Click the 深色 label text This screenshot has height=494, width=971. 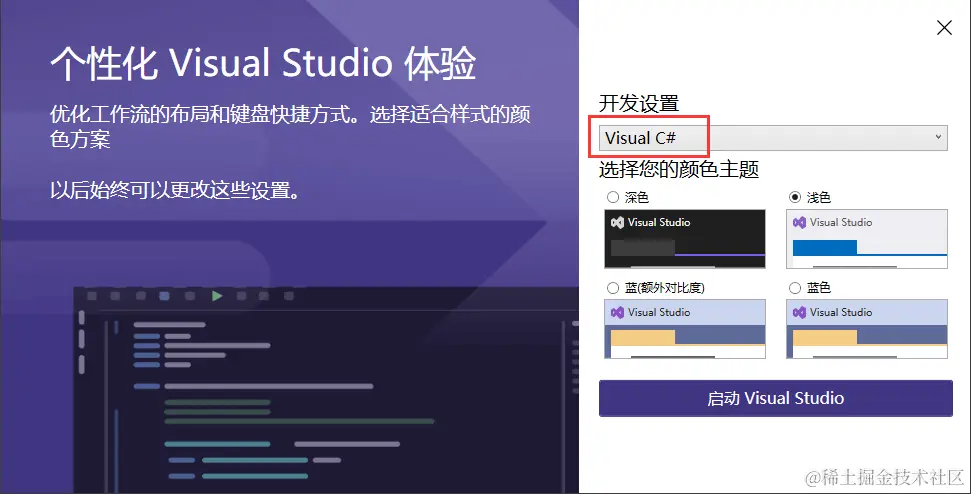pyautogui.click(x=637, y=197)
